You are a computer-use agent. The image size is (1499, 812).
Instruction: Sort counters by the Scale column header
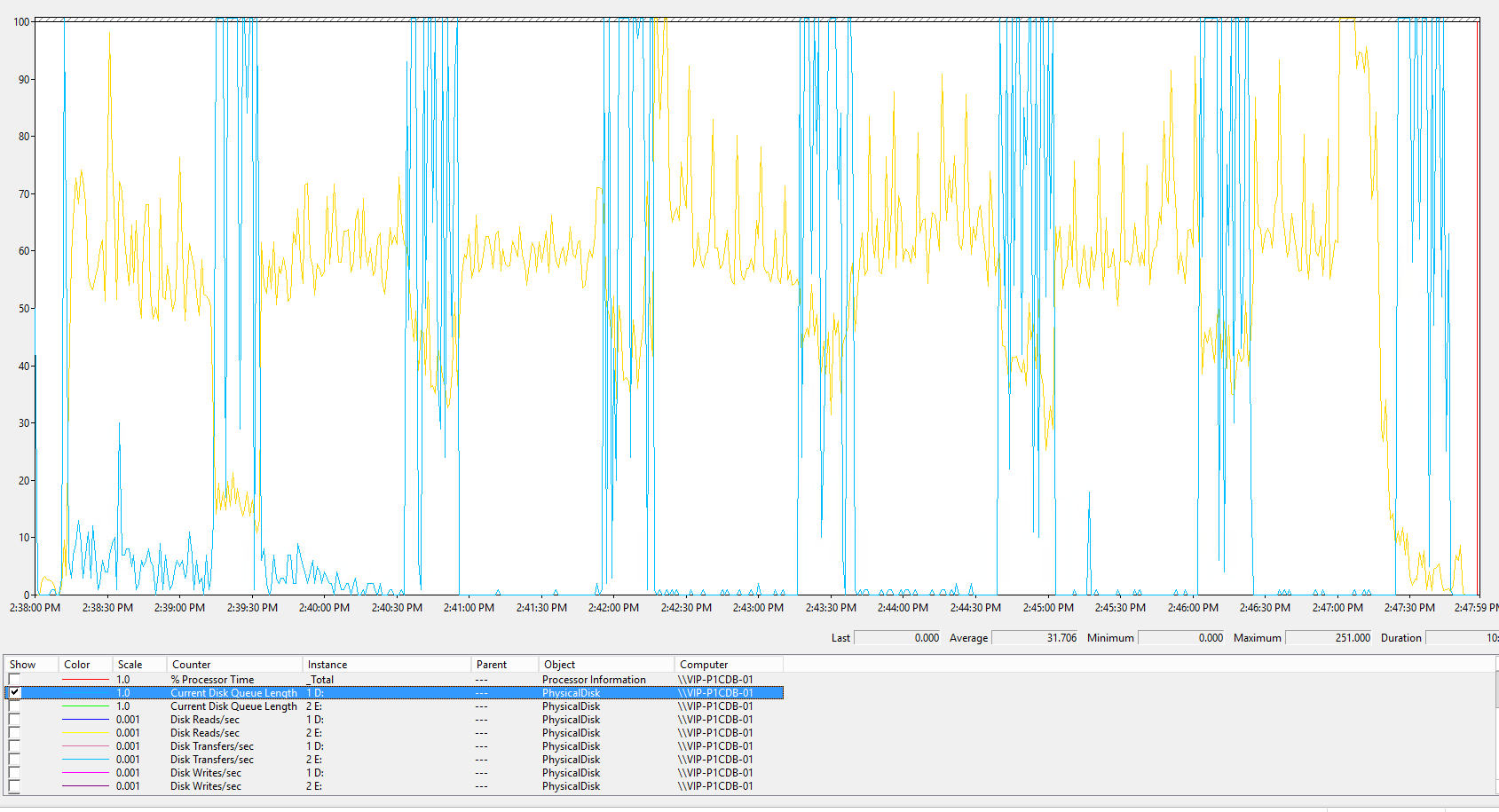[139, 665]
